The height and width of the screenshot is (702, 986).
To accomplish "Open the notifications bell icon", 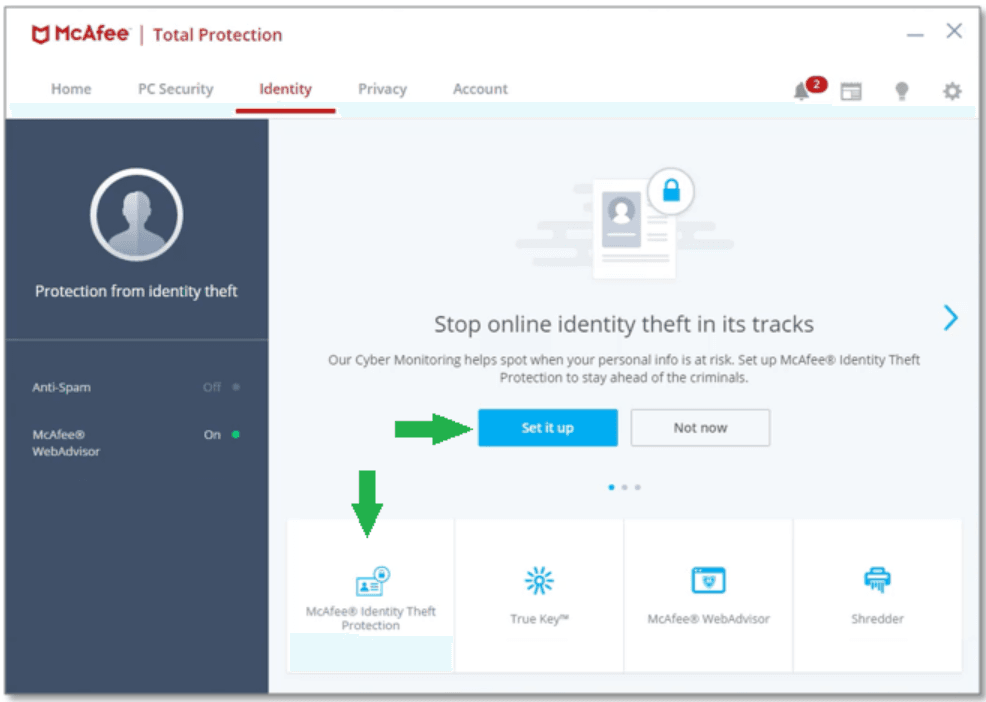I will (x=801, y=92).
